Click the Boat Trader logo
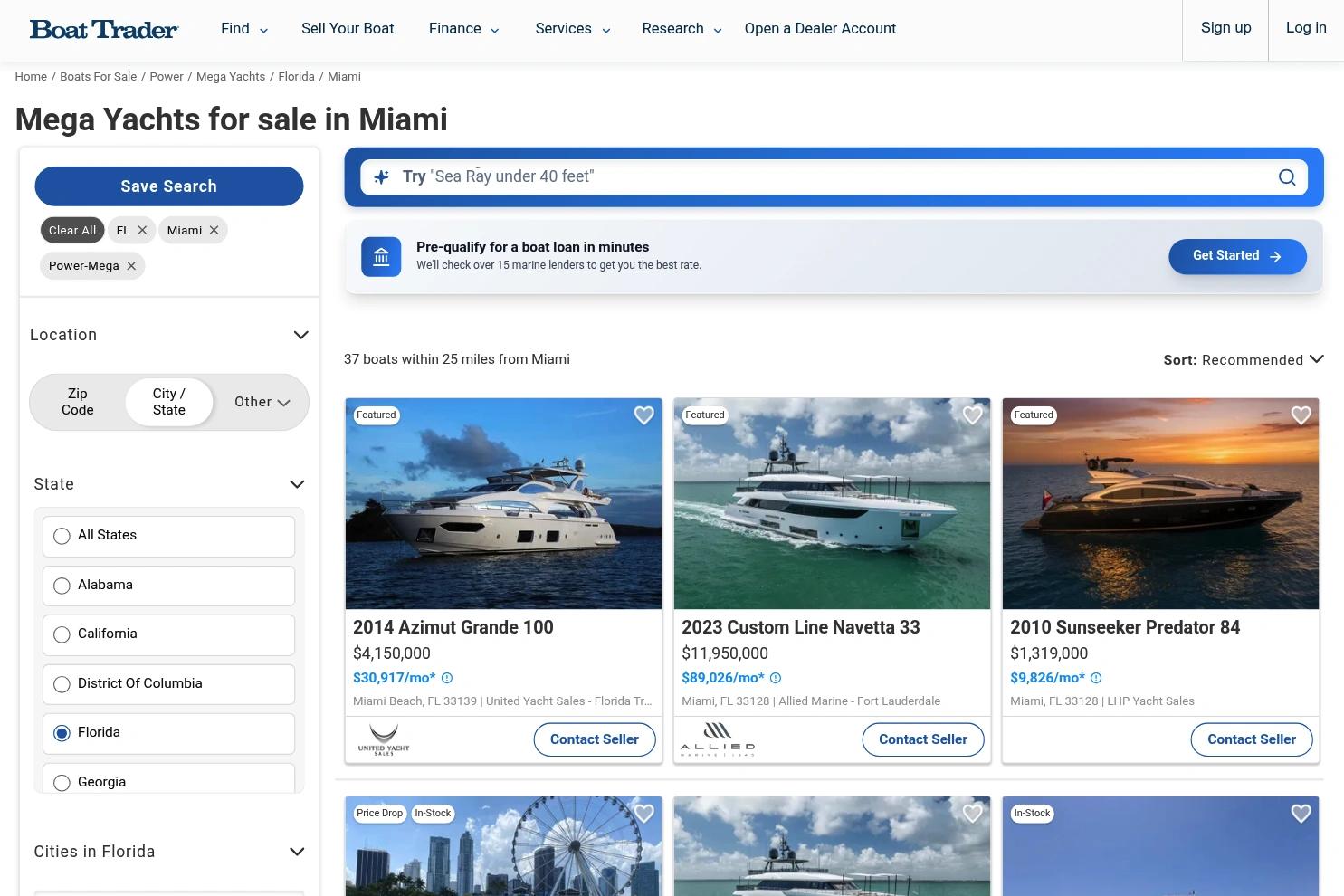 tap(104, 29)
